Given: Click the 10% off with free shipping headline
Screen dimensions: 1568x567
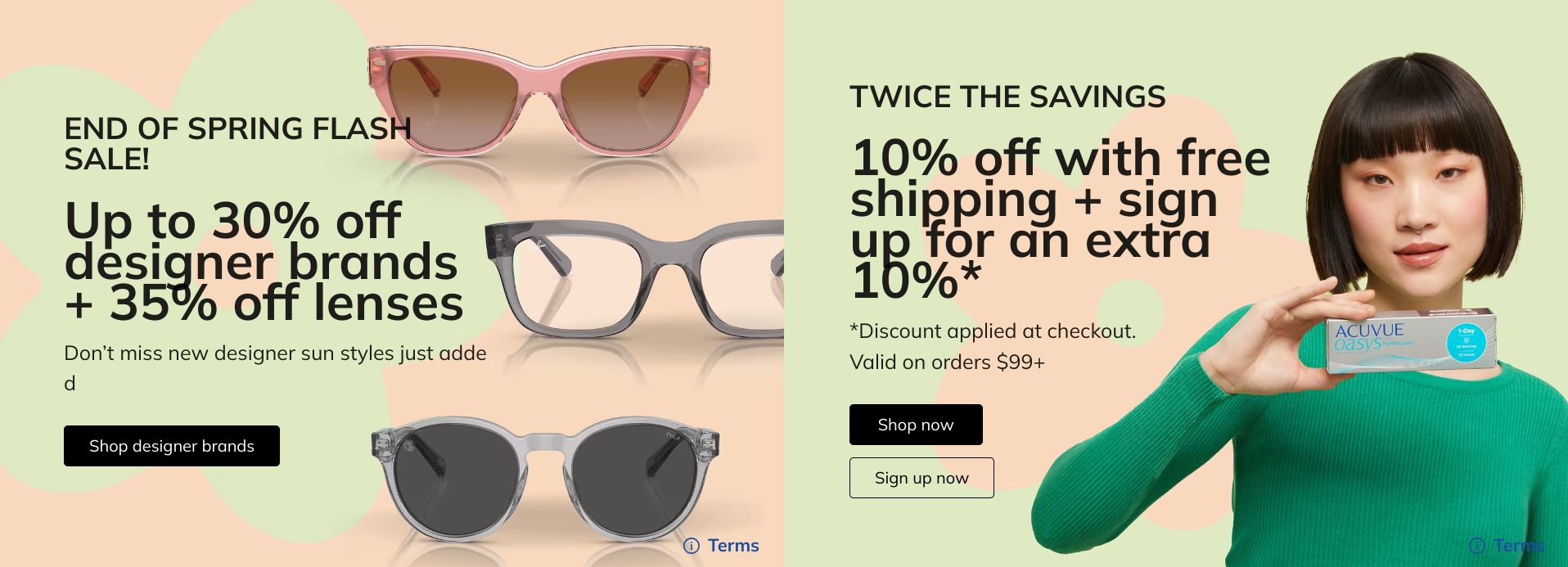Looking at the screenshot, I should [x=1061, y=219].
